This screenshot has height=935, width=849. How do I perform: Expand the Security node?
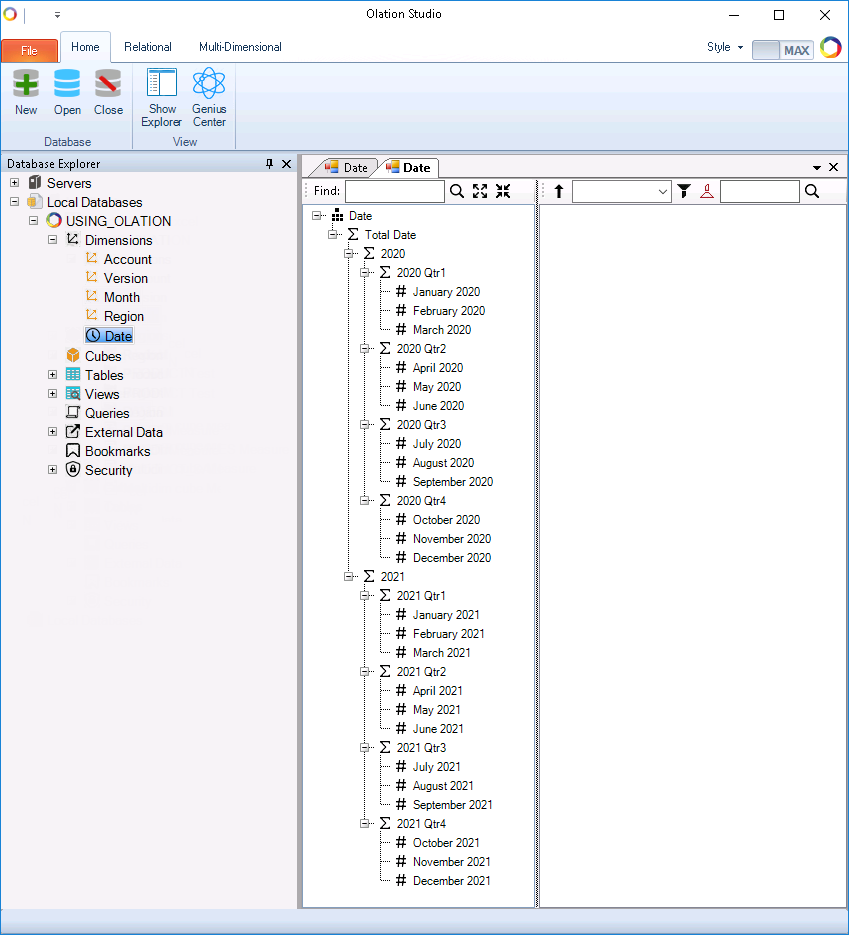[52, 470]
